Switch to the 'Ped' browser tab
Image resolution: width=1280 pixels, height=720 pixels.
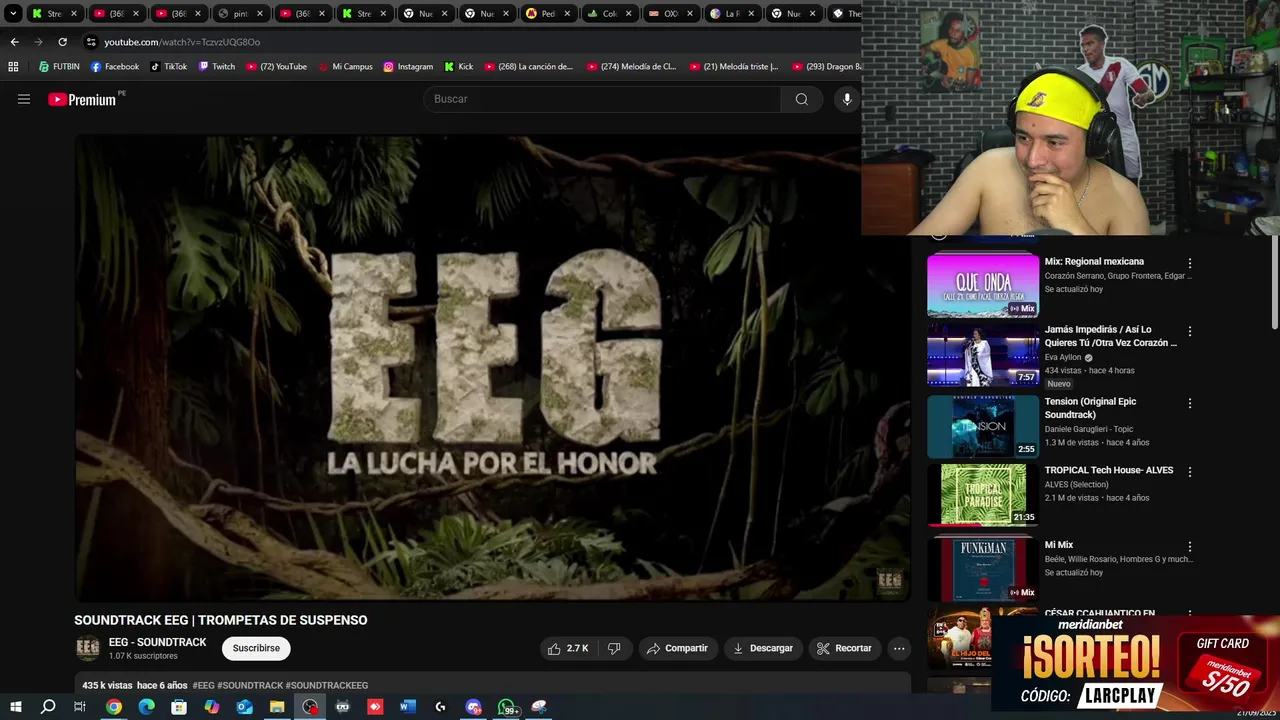[x=548, y=14]
